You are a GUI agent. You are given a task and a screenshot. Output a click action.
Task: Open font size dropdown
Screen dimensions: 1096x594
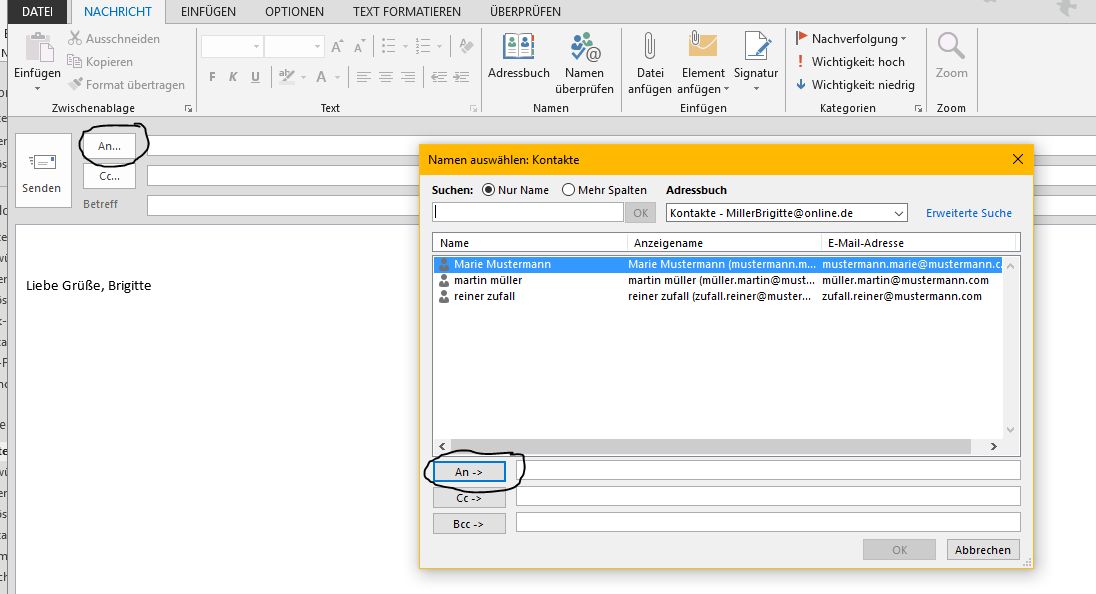pyautogui.click(x=317, y=47)
